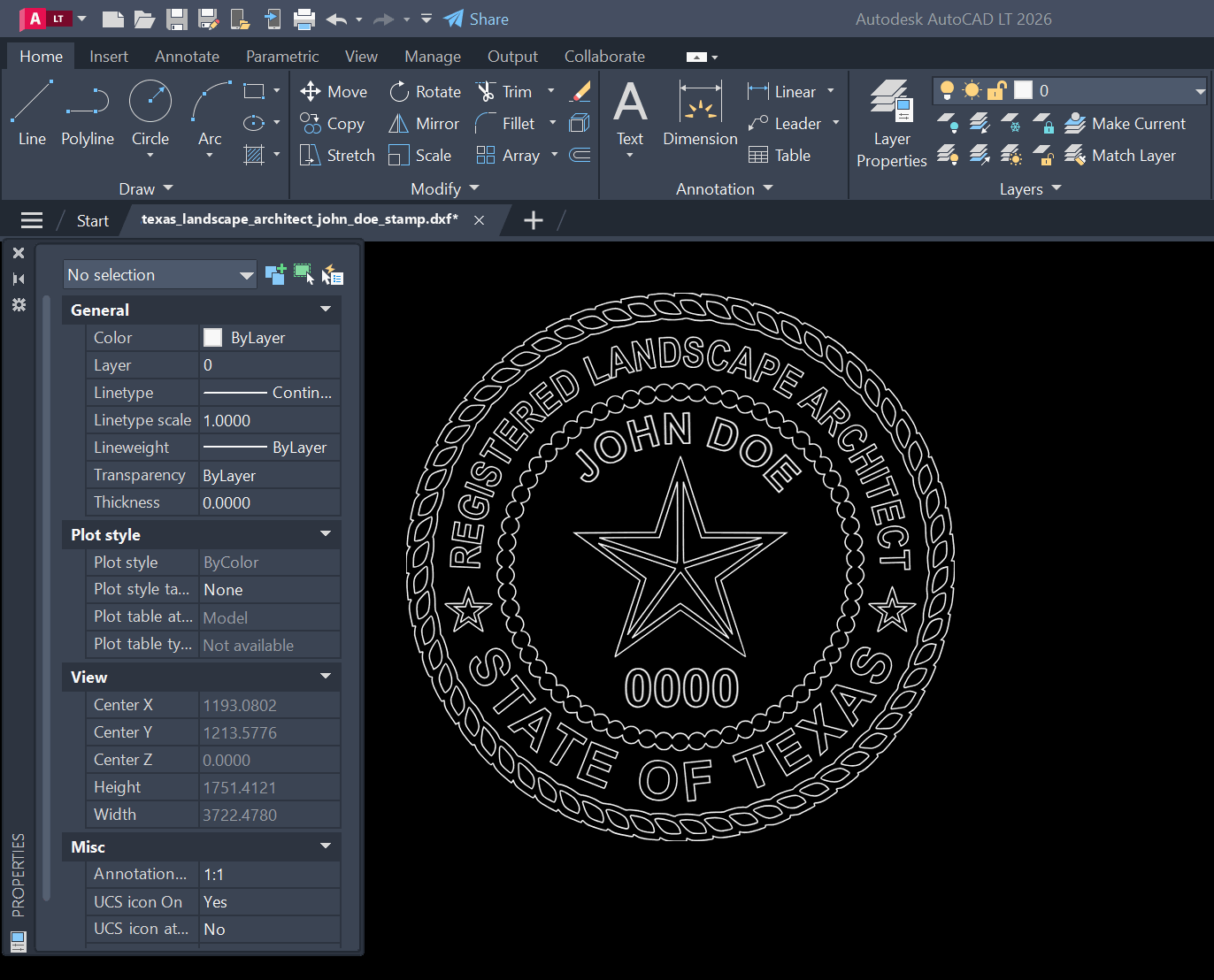1214x980 pixels.
Task: Select the Text annotation tool
Action: 630,113
